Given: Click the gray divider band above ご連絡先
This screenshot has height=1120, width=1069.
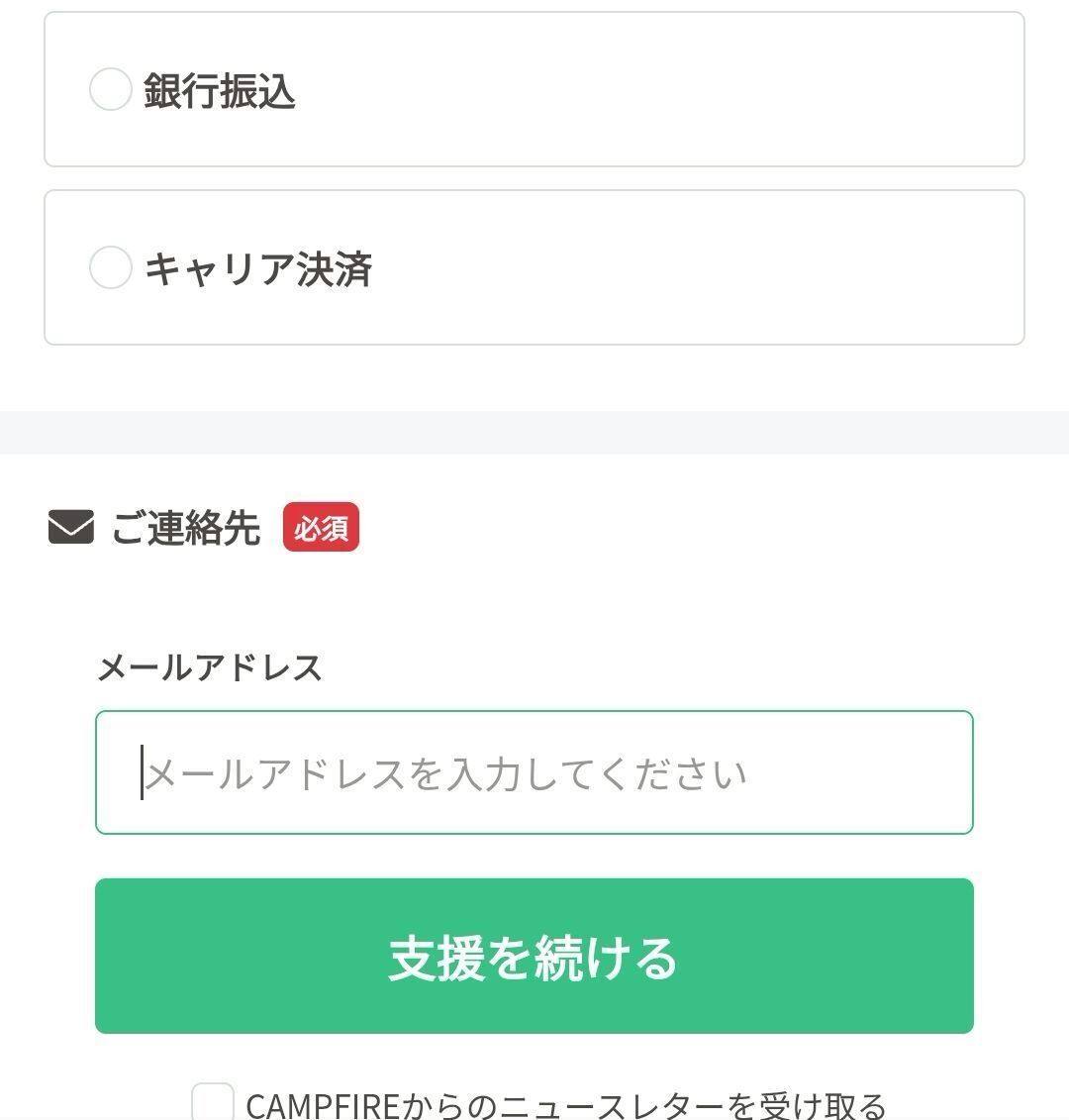Looking at the screenshot, I should pos(534,433).
